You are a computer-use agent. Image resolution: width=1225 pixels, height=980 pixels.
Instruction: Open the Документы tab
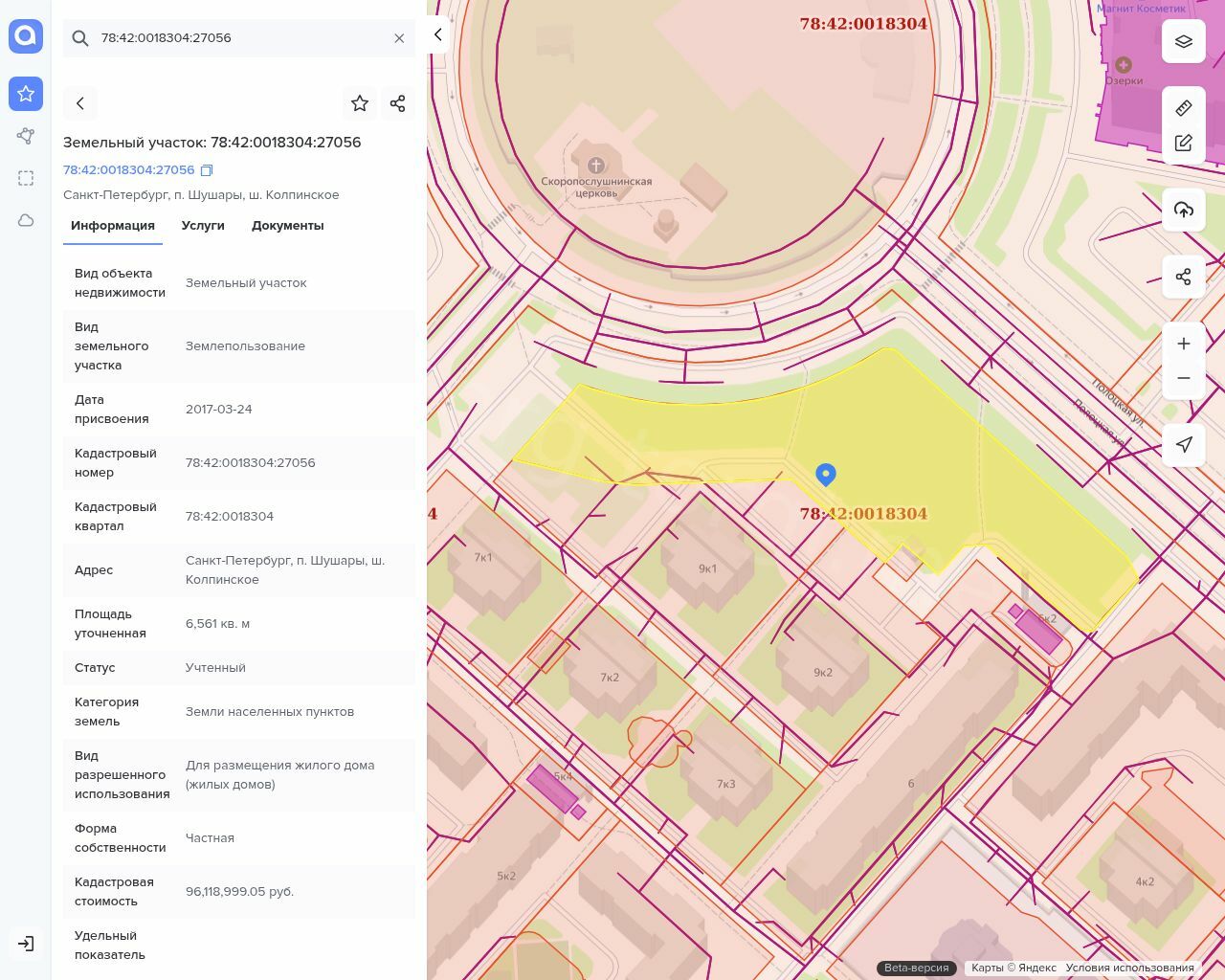(287, 226)
